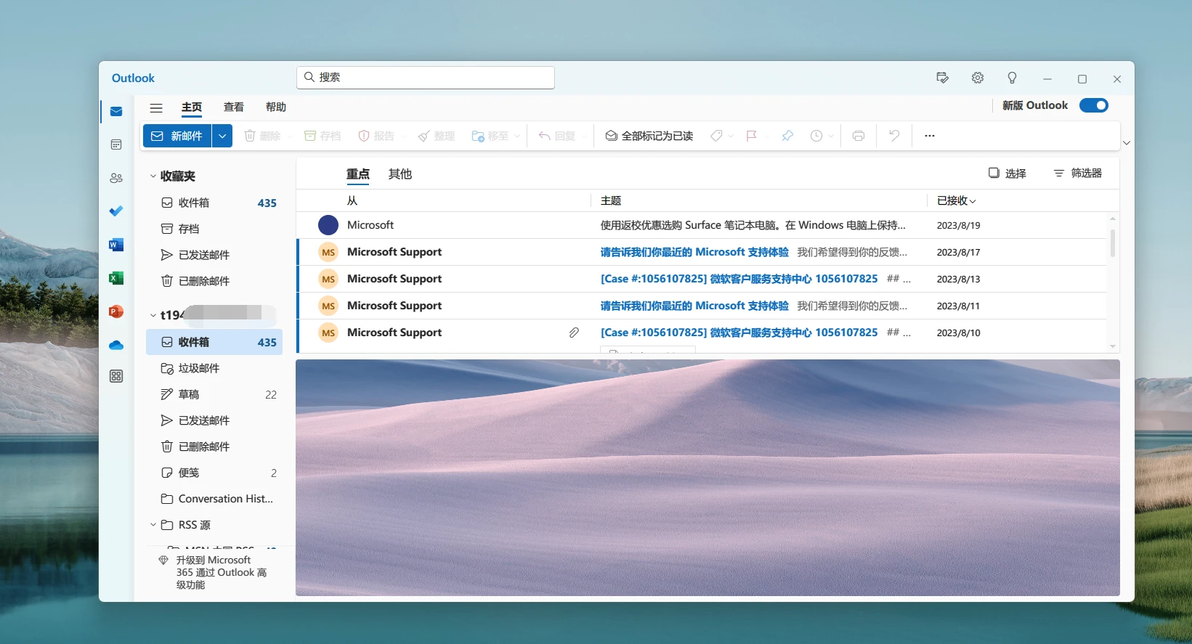Click the Archive 存档 toolbar button
1192x644 pixels.
coord(322,136)
